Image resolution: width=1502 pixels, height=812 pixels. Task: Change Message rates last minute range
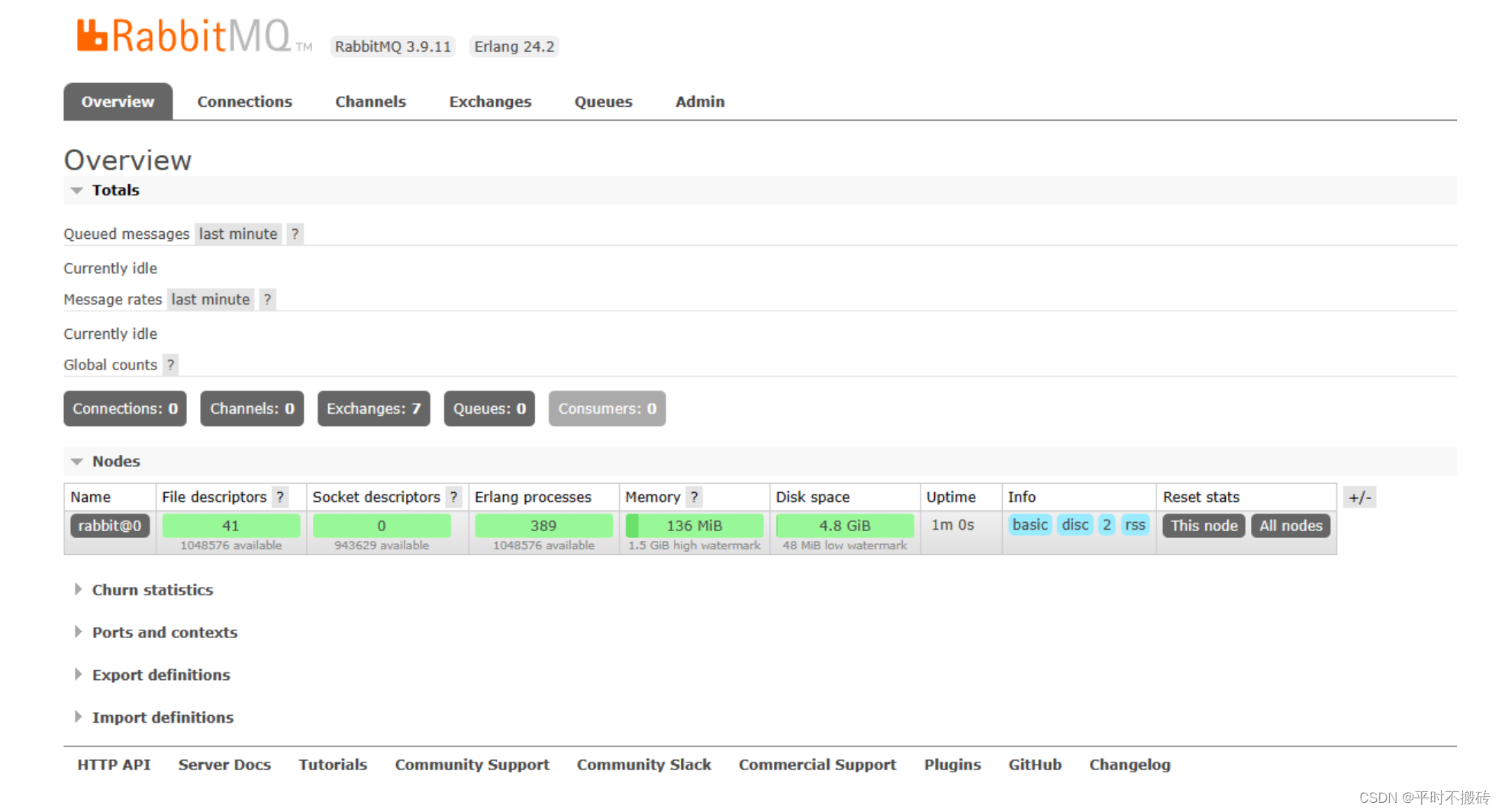pos(211,299)
